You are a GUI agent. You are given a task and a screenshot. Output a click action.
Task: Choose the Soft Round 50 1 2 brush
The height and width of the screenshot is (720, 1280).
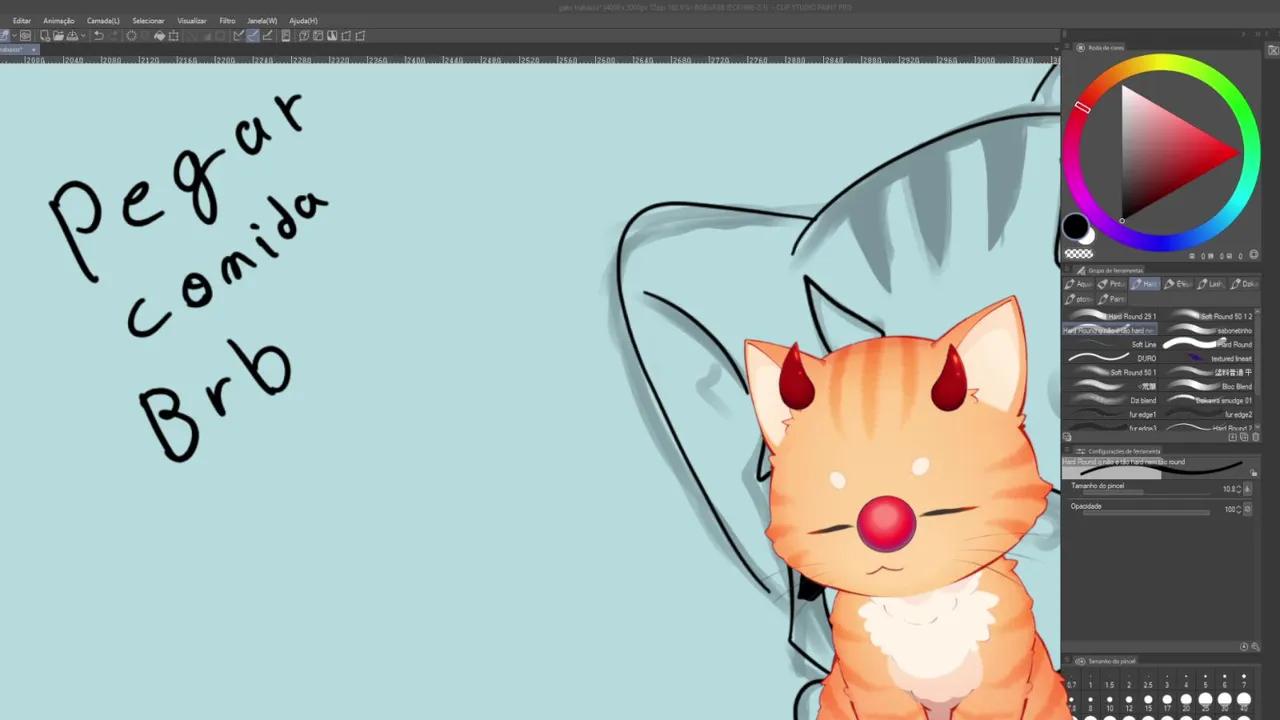click(1206, 316)
